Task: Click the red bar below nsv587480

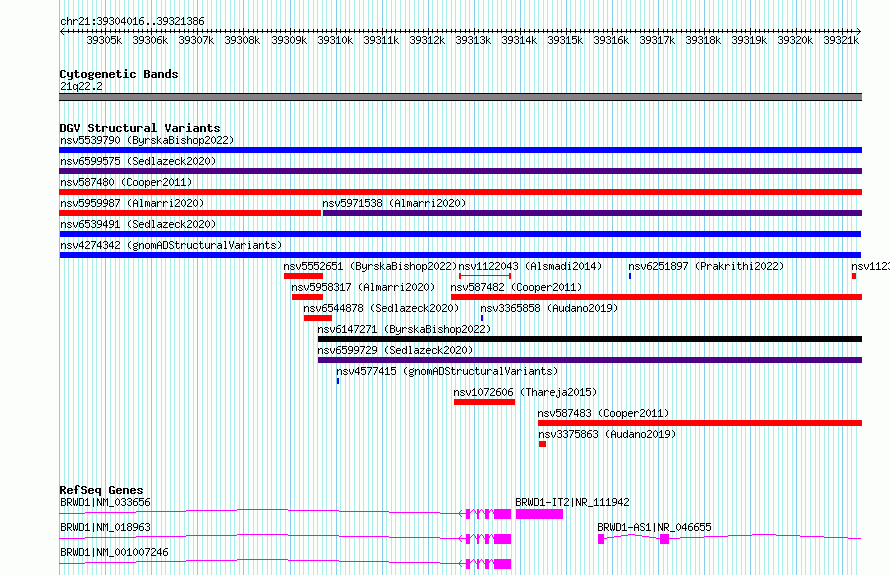Action: tap(460, 192)
